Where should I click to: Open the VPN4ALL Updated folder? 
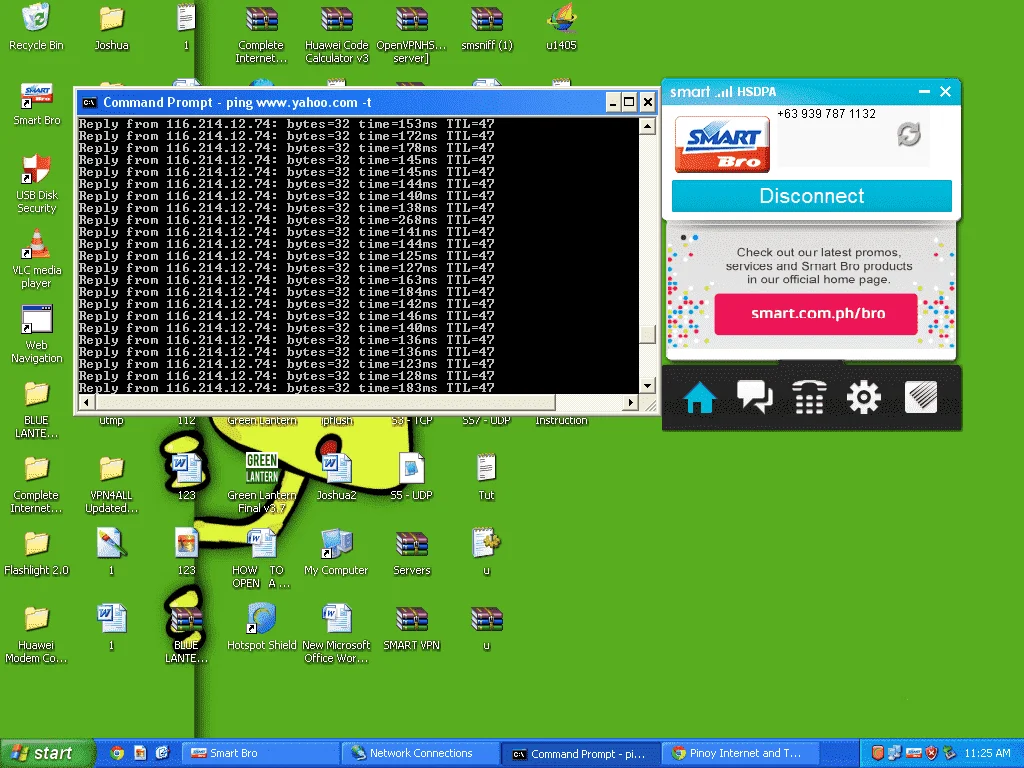[x=112, y=485]
